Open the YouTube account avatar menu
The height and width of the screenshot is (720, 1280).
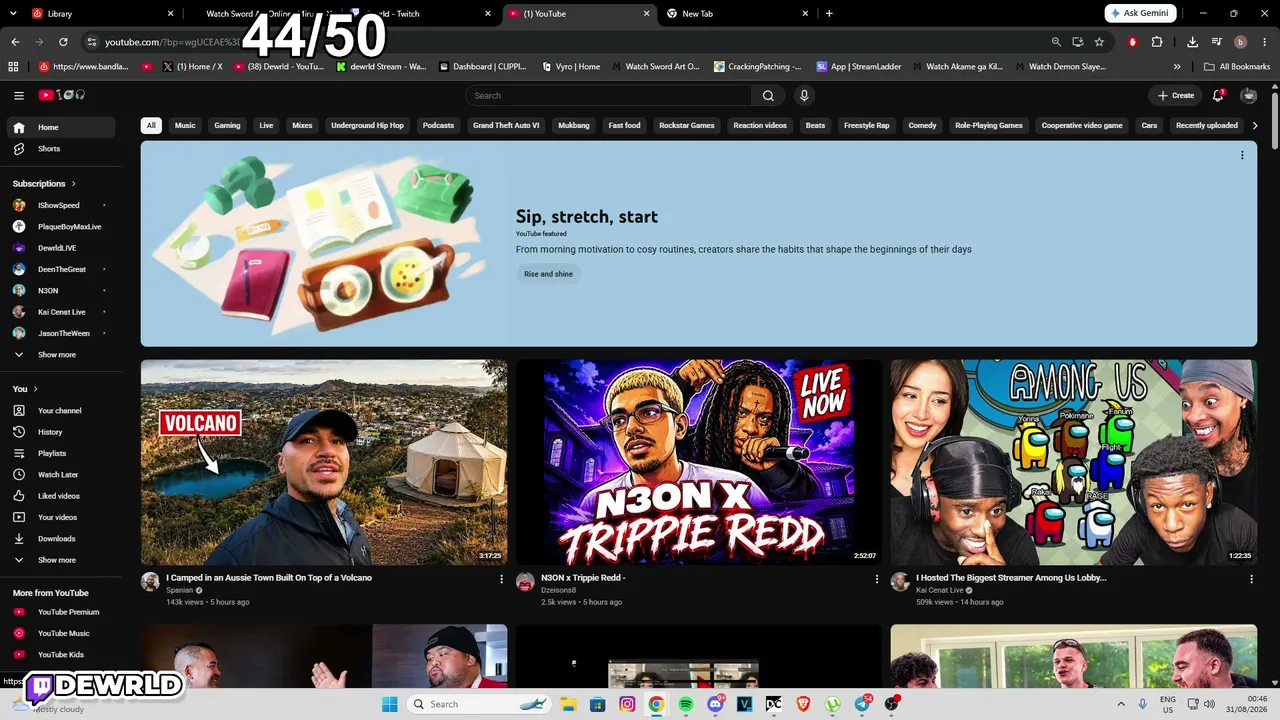pos(1249,96)
